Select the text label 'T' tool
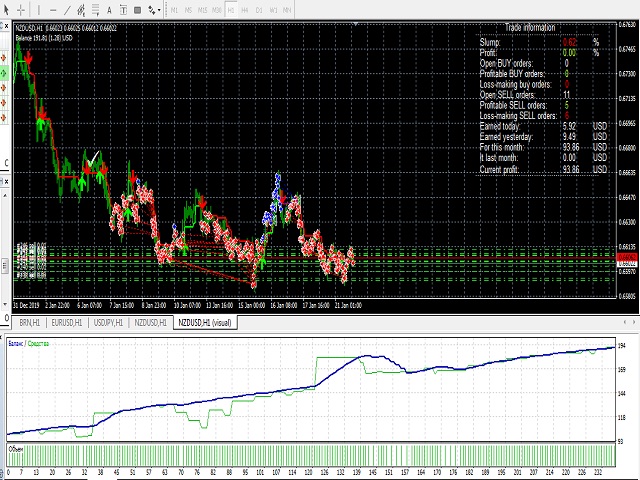This screenshot has height=480, width=640. click(x=123, y=10)
